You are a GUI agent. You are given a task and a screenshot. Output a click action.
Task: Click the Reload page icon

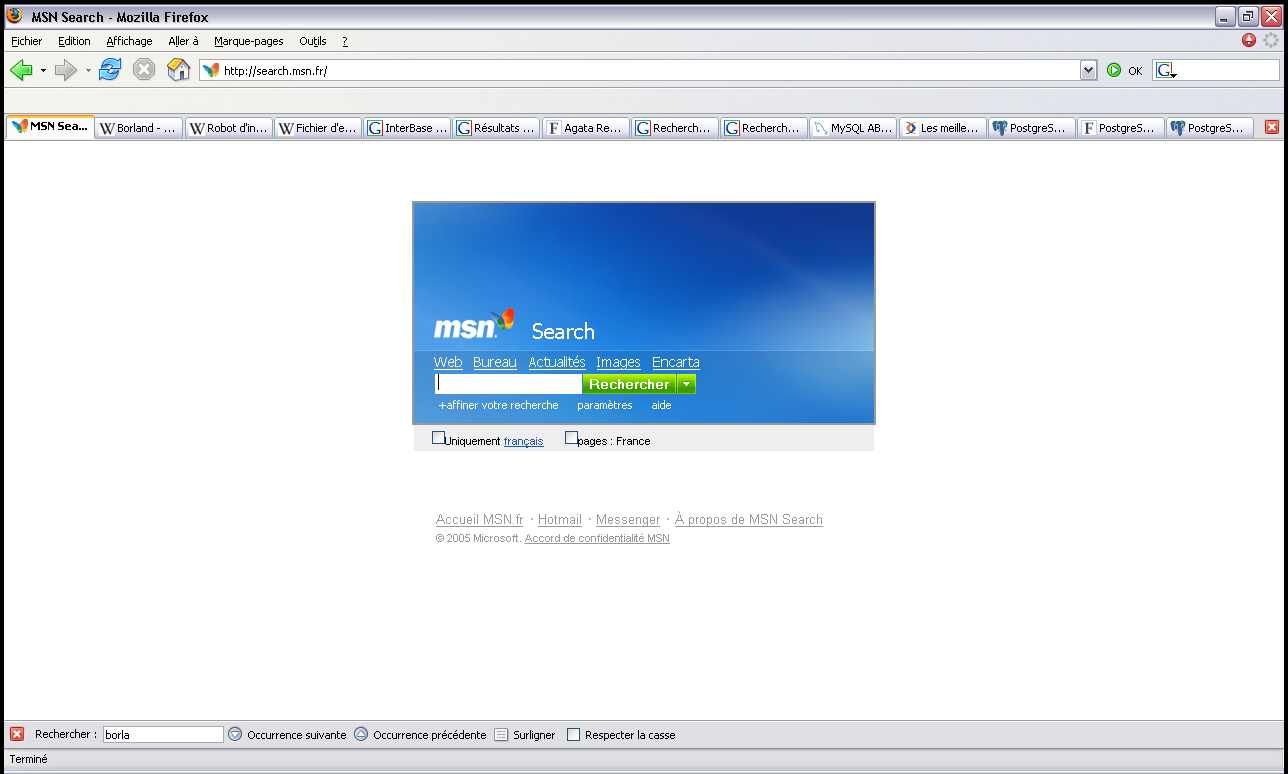click(x=110, y=70)
